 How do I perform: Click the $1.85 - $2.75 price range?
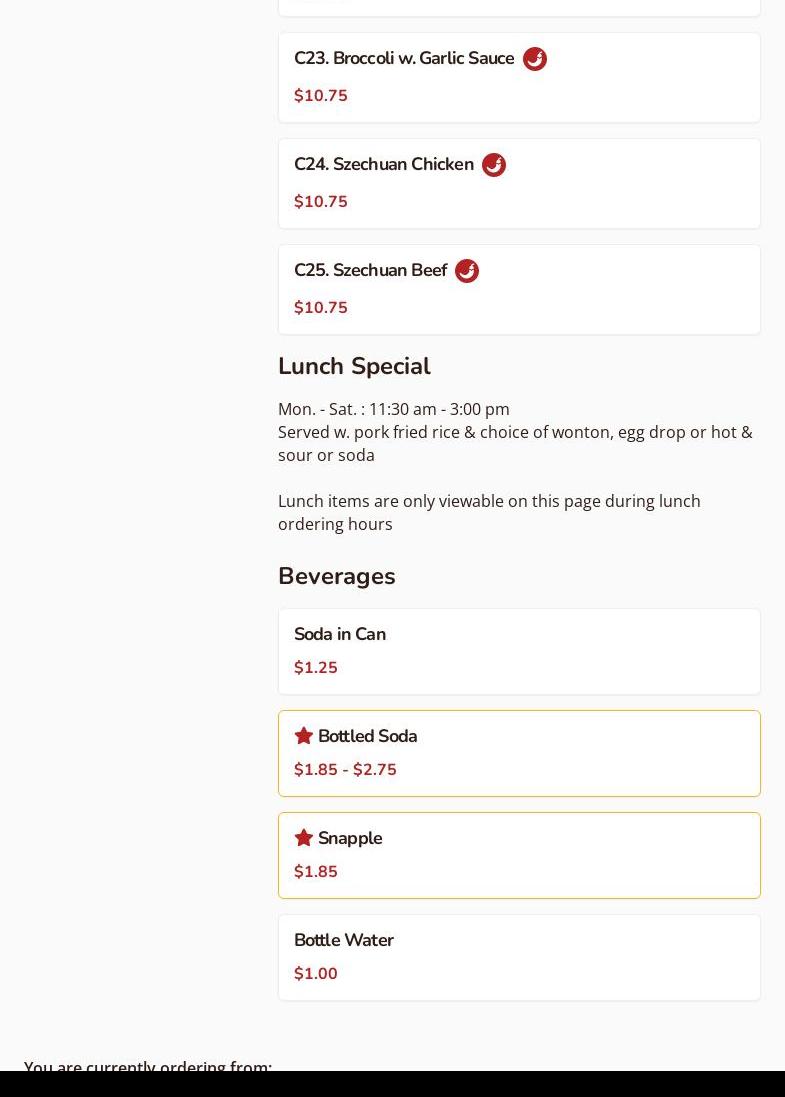click(345, 770)
